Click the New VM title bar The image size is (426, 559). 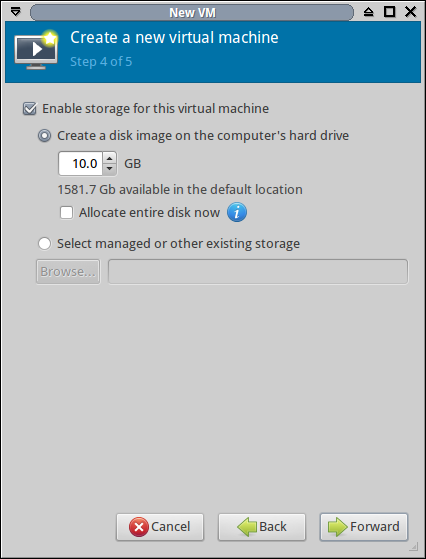tap(192, 12)
